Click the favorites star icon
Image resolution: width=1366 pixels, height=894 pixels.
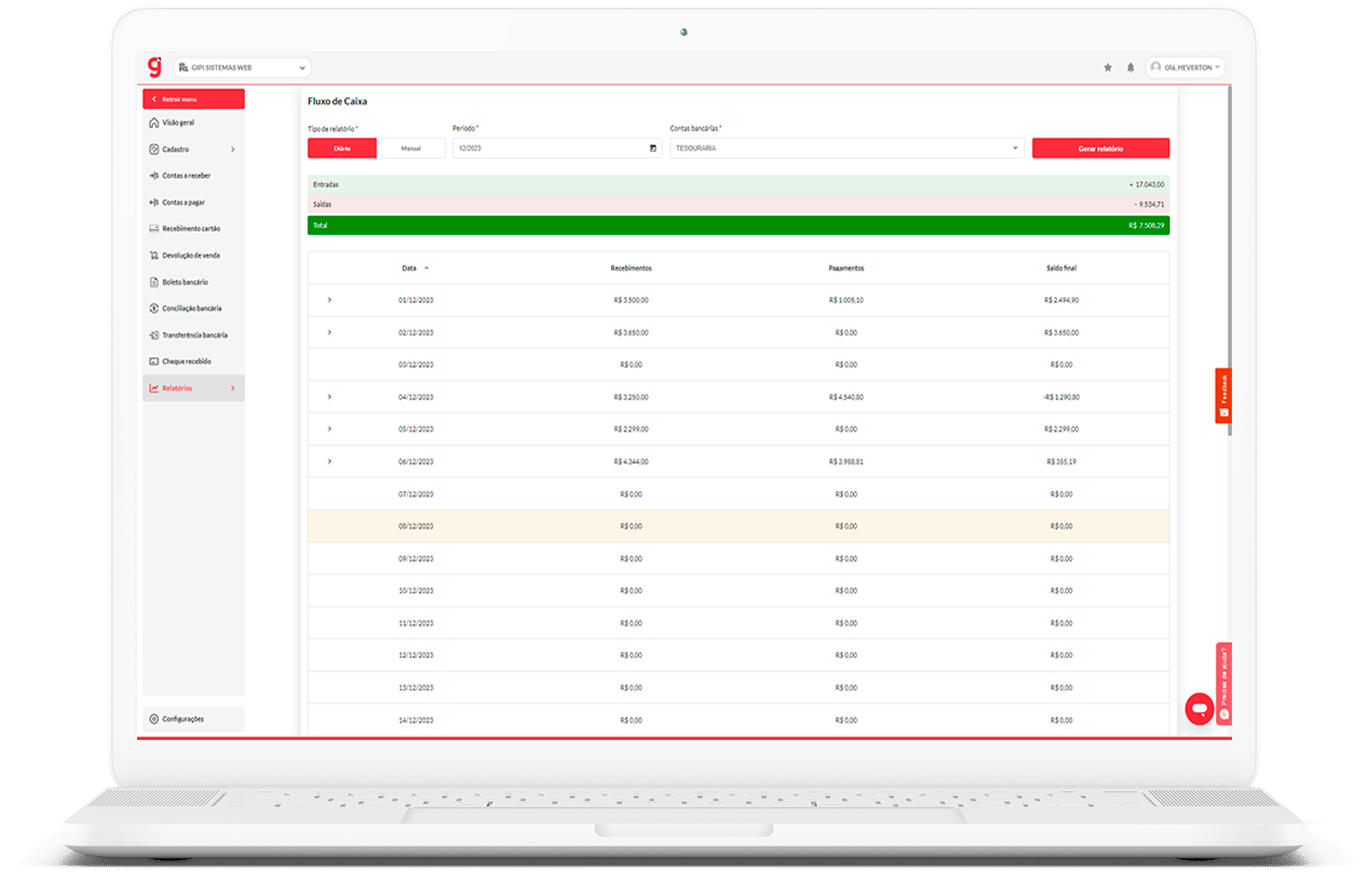point(1107,68)
